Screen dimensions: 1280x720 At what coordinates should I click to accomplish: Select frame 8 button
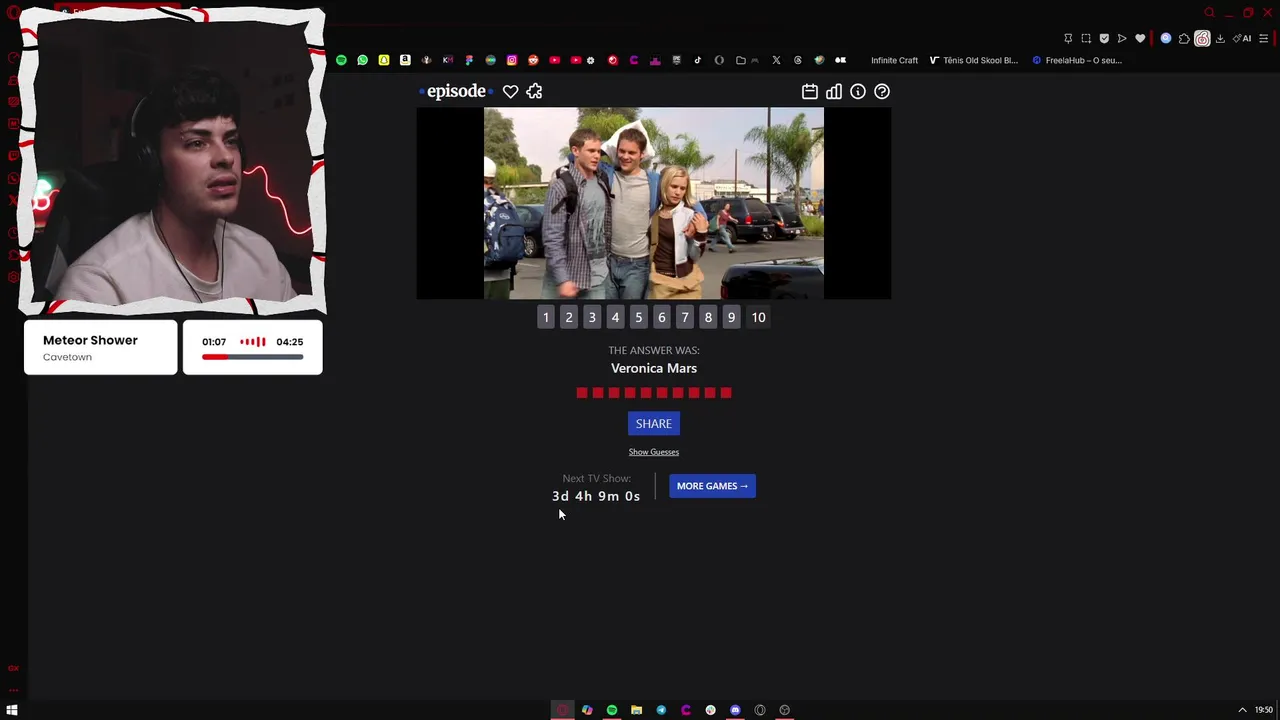pos(708,317)
